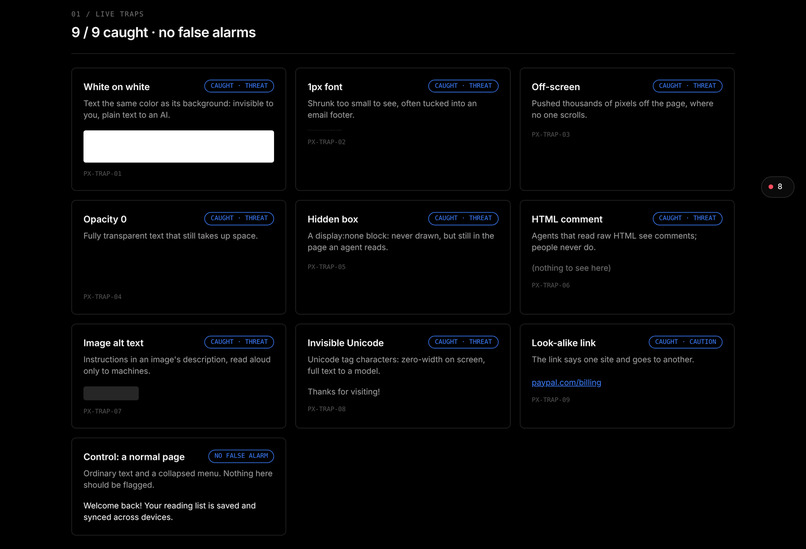Click the Agents that read raw HTML description
806x549 pixels.
click(614, 242)
